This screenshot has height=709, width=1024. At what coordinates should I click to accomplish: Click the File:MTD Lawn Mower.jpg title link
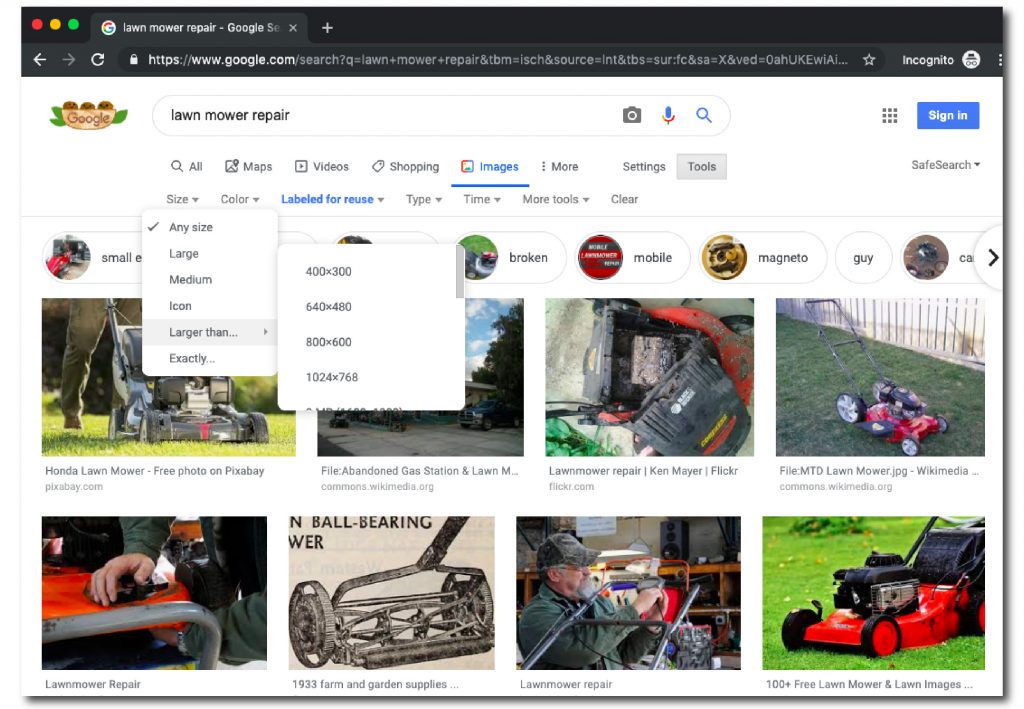pos(878,471)
